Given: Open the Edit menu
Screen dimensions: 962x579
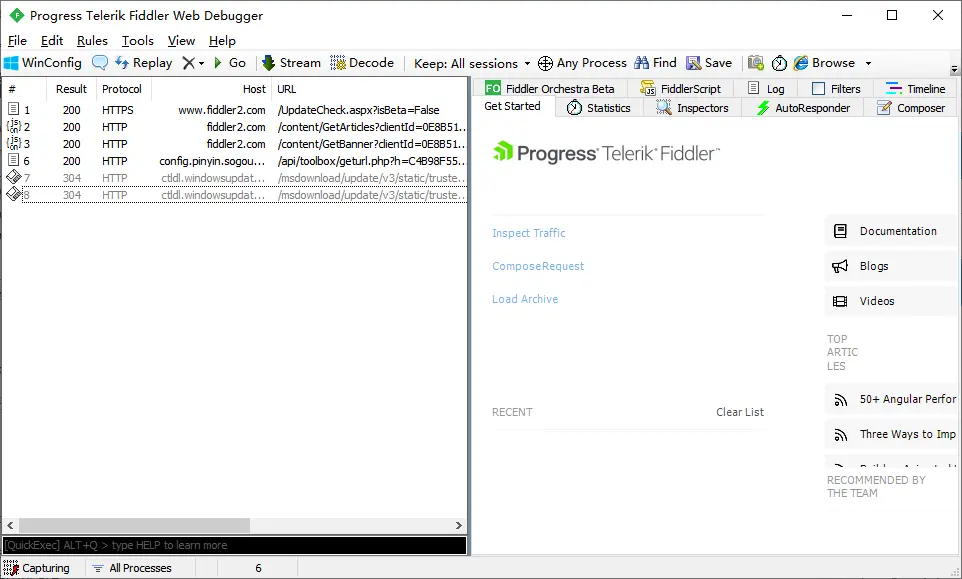Looking at the screenshot, I should (52, 40).
